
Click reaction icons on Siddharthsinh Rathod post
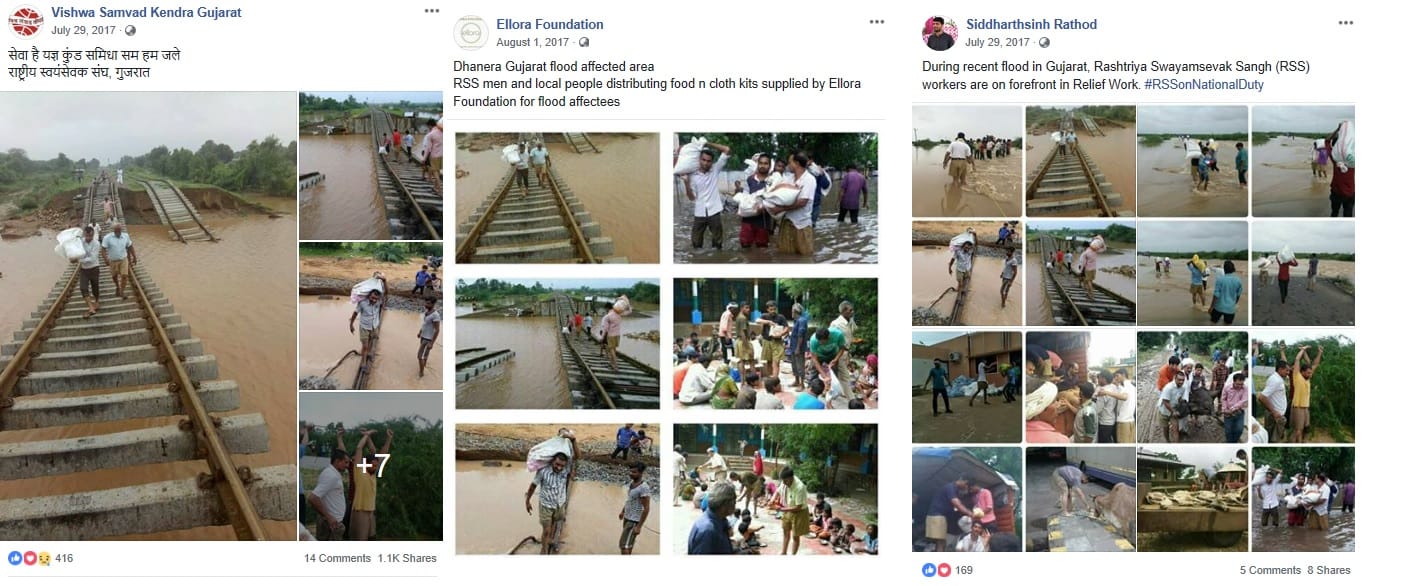click(936, 570)
